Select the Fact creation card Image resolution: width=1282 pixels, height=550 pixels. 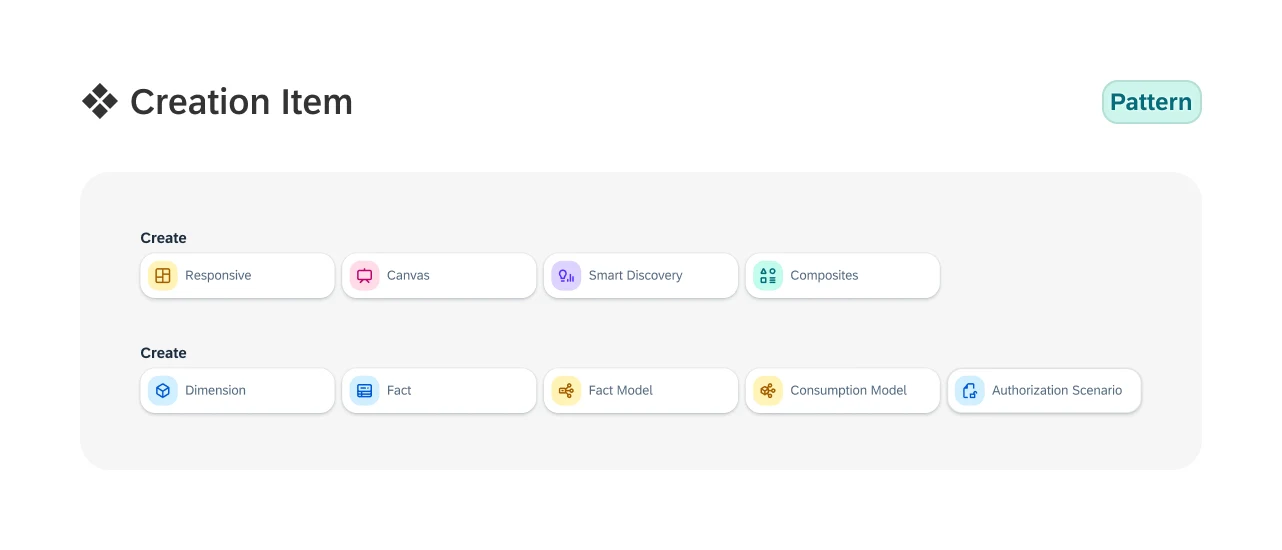[x=439, y=391]
